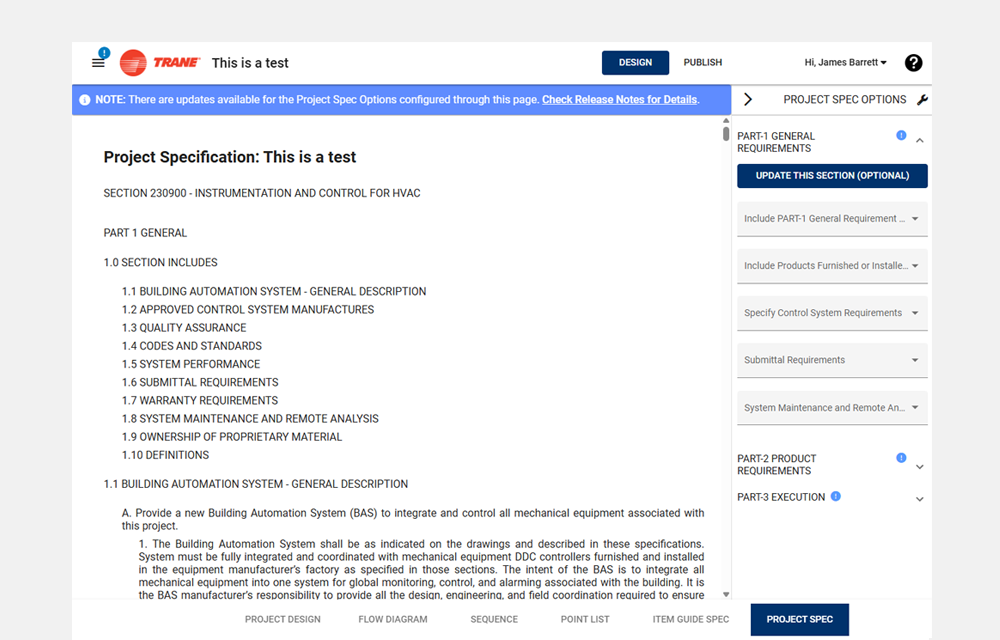Click '1.8 SYSTEM MAINTENANCE AND REMOTE ANALYSIS' line
The image size is (1000, 640).
point(250,419)
